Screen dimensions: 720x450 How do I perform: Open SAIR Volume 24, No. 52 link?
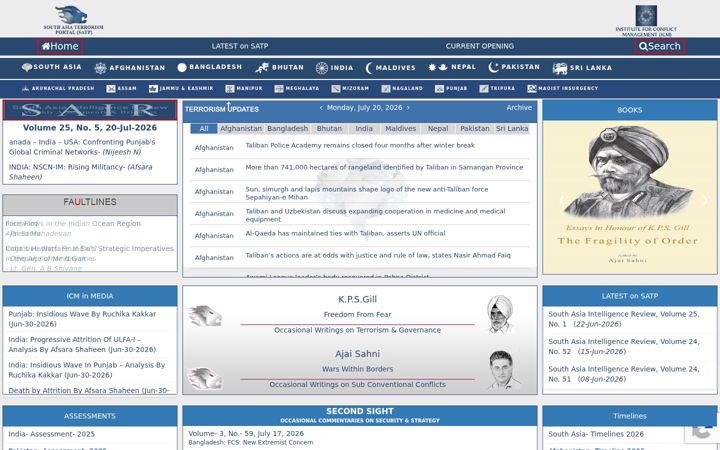tap(624, 347)
